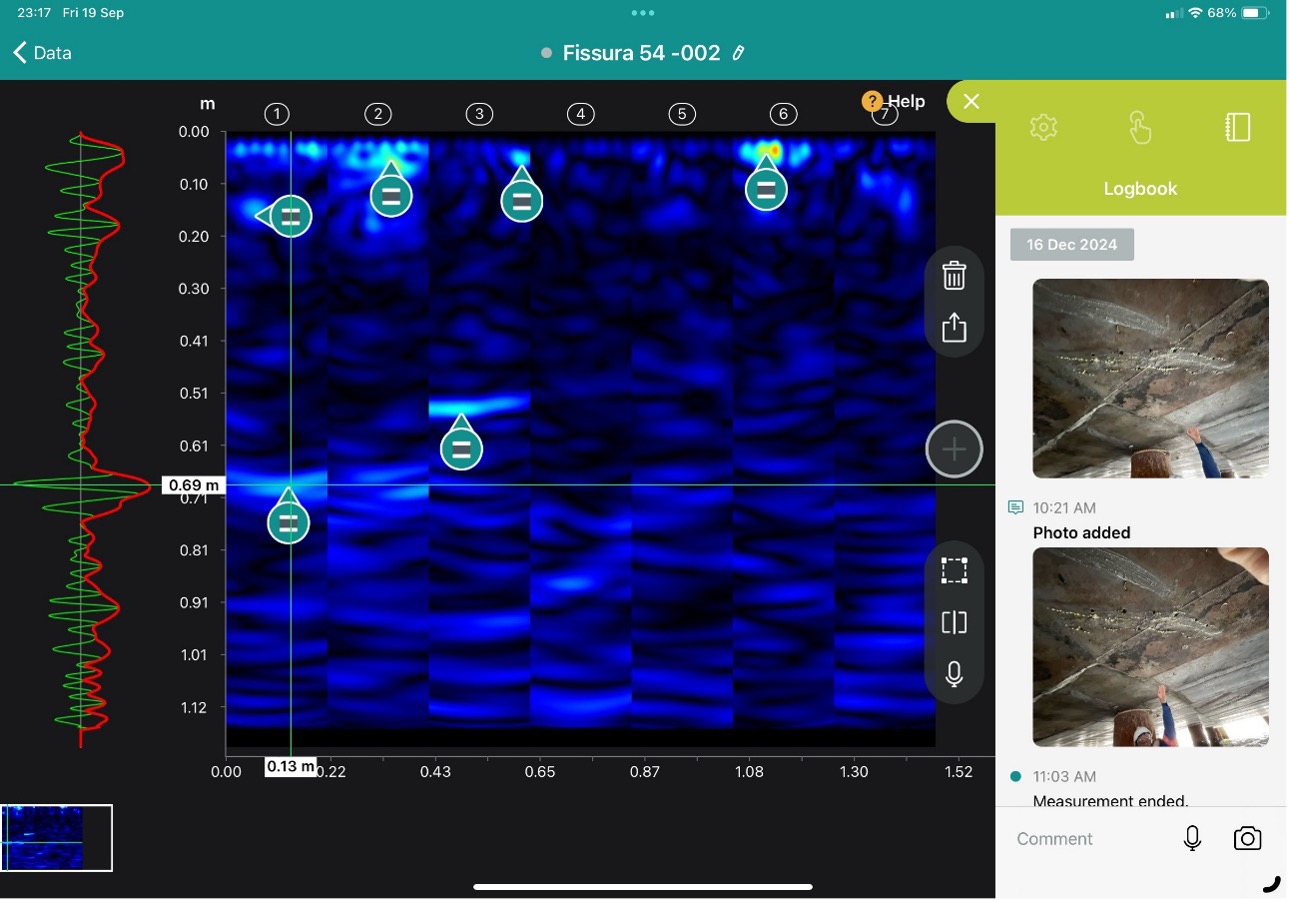This screenshot has width=1289, height=901.
Task: Open the settings gear tab
Action: 1043,127
